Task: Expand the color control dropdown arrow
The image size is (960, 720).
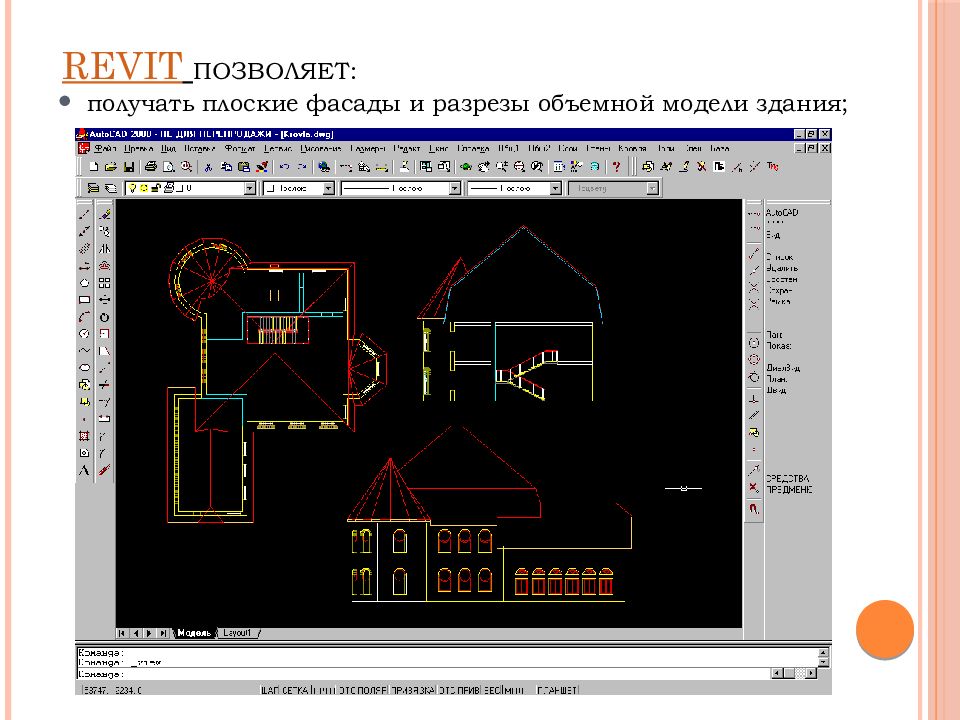Action: pos(328,189)
